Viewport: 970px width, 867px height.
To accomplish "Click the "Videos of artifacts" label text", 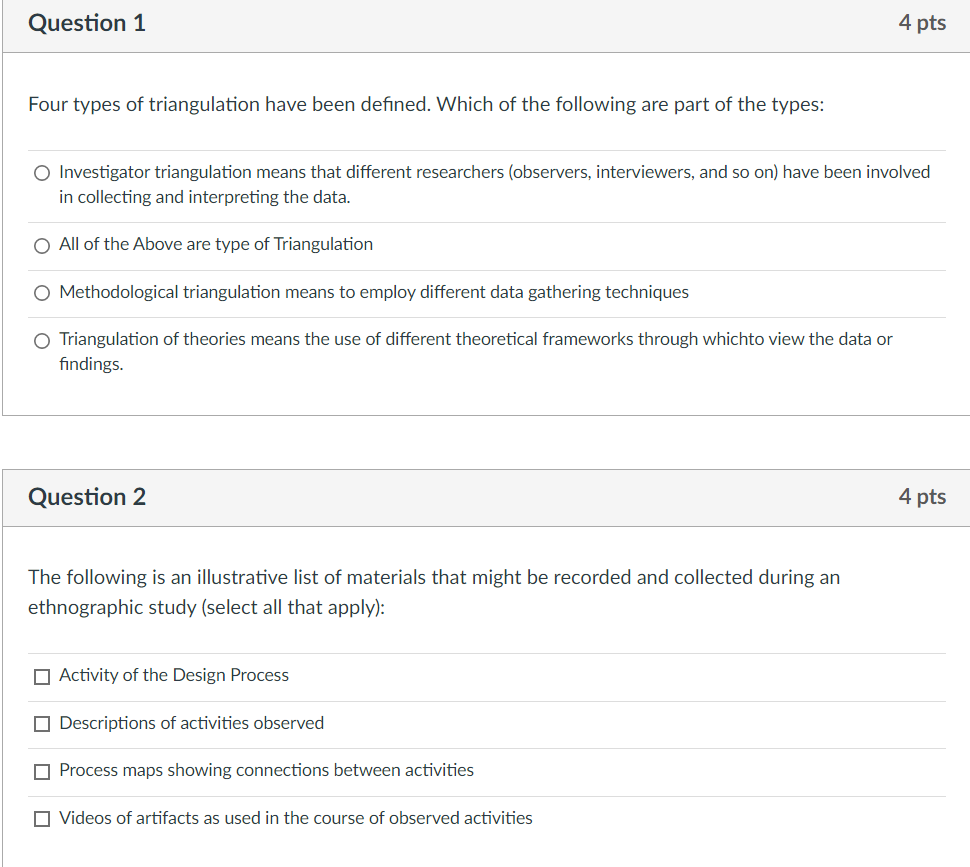I will coord(295,818).
